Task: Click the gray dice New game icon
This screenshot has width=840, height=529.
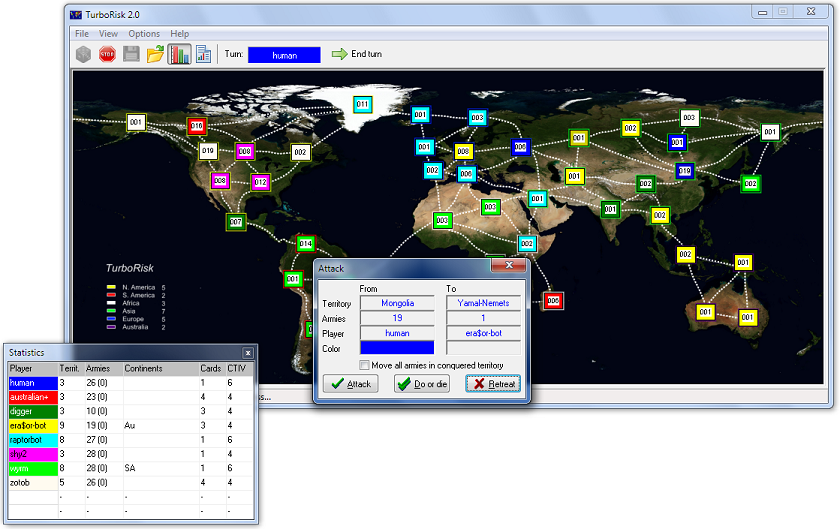Action: [x=83, y=54]
